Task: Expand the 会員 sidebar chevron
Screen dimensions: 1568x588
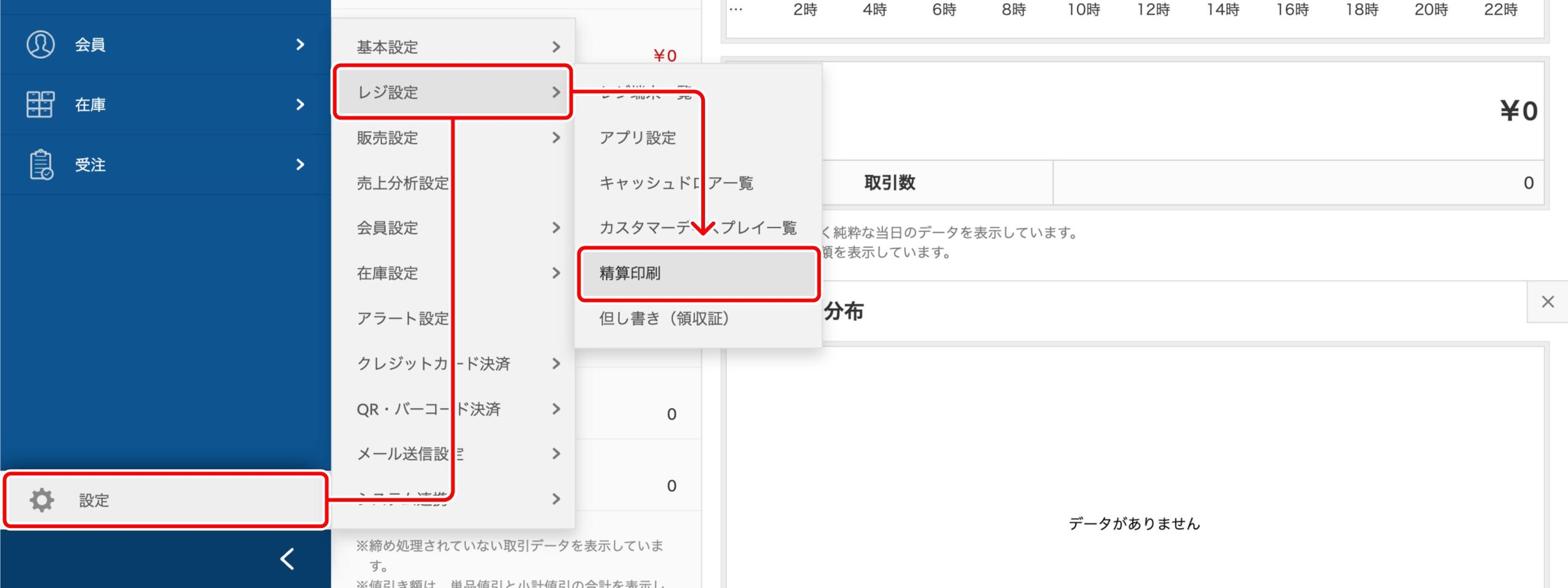Action: pos(300,44)
